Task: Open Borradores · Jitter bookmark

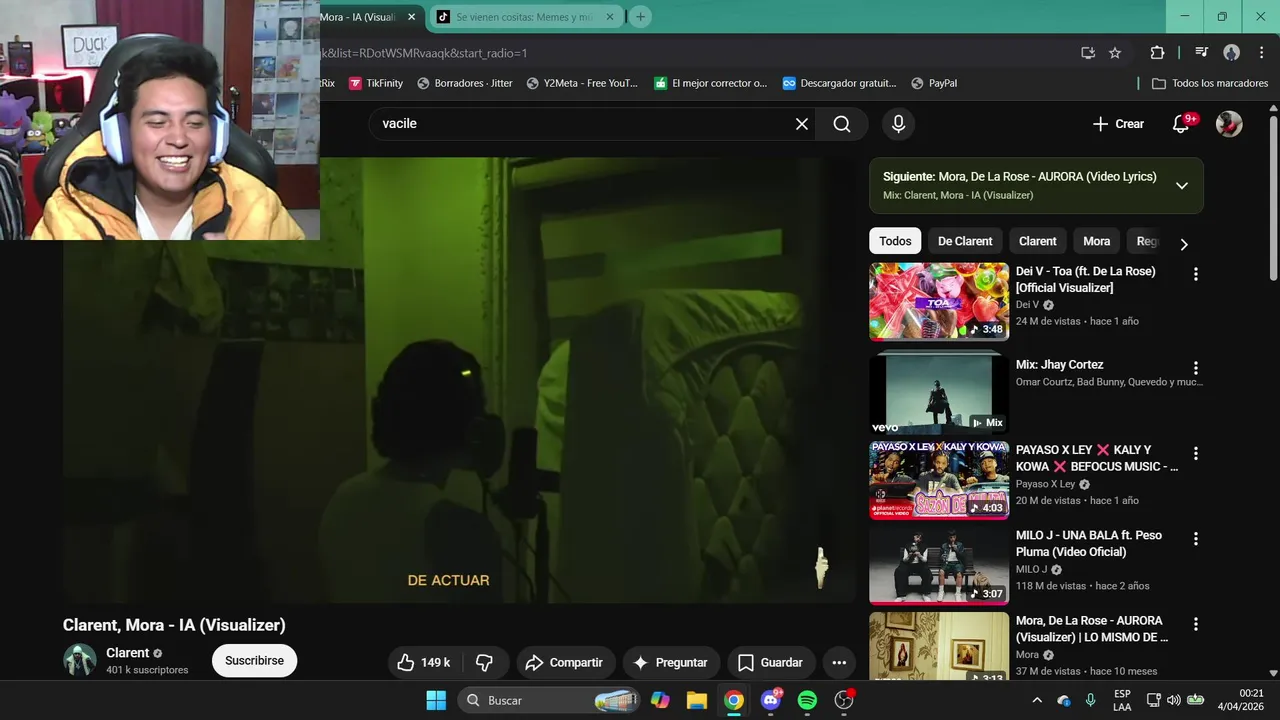Action: pyautogui.click(x=464, y=83)
